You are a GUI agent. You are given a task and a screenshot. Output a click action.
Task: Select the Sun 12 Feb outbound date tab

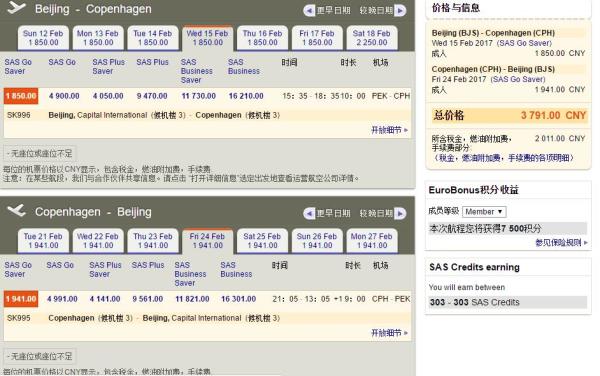tap(43, 38)
